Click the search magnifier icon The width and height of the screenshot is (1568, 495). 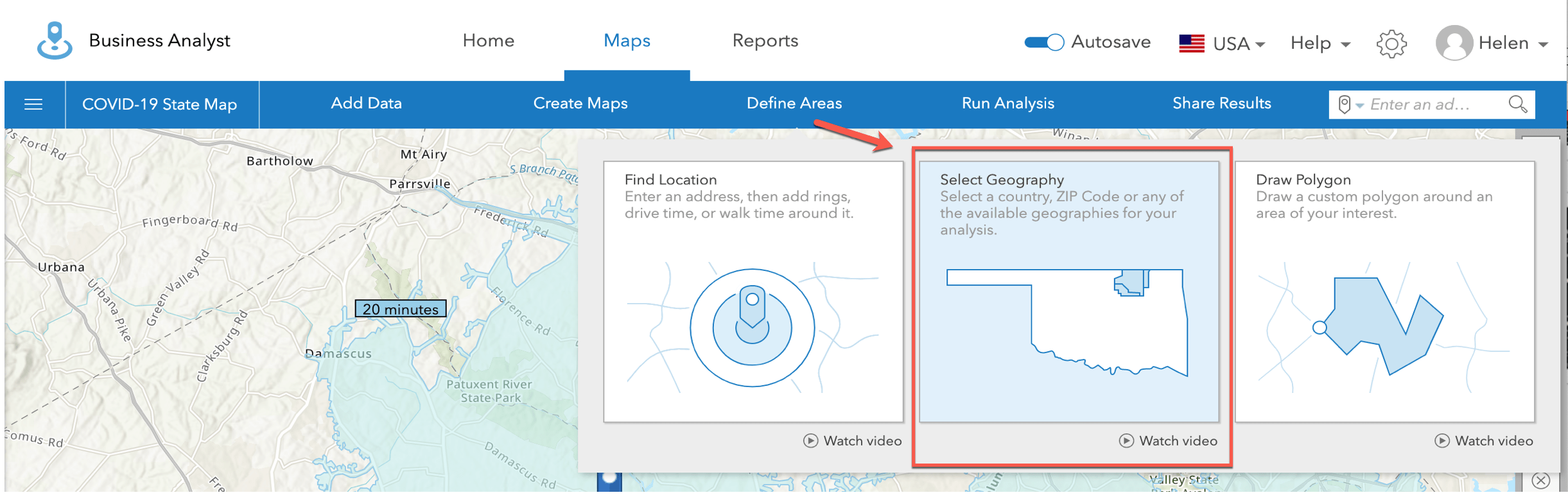(1518, 104)
